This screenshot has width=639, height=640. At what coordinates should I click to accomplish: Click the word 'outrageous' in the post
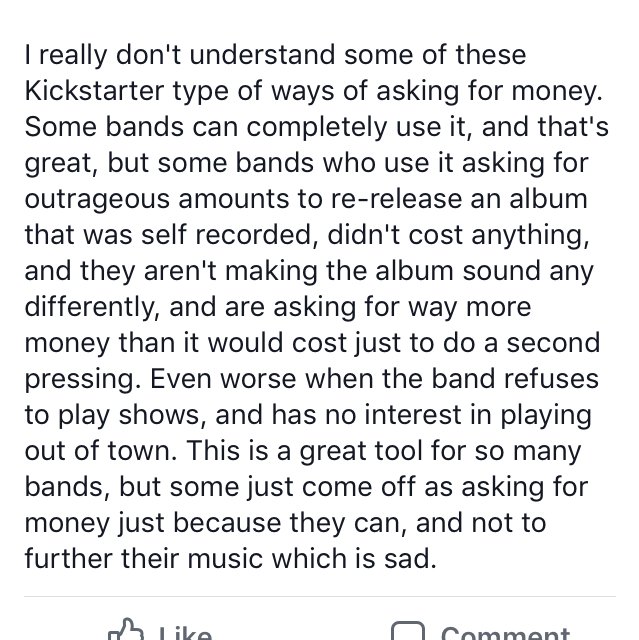tap(97, 200)
